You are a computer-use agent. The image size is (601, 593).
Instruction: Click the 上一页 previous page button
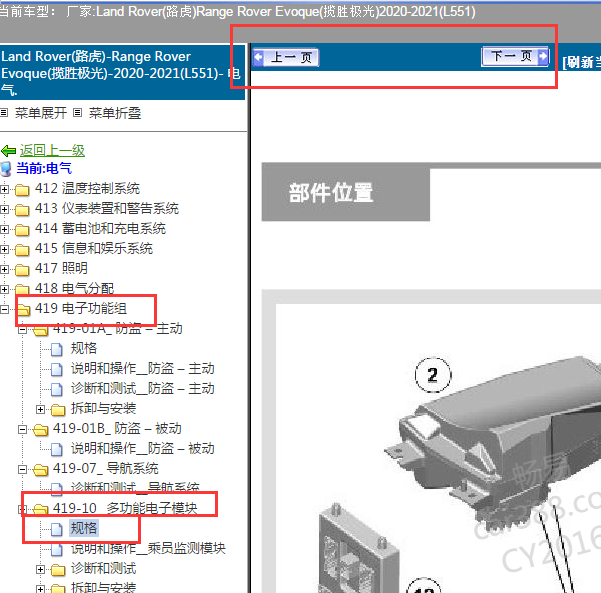[286, 58]
